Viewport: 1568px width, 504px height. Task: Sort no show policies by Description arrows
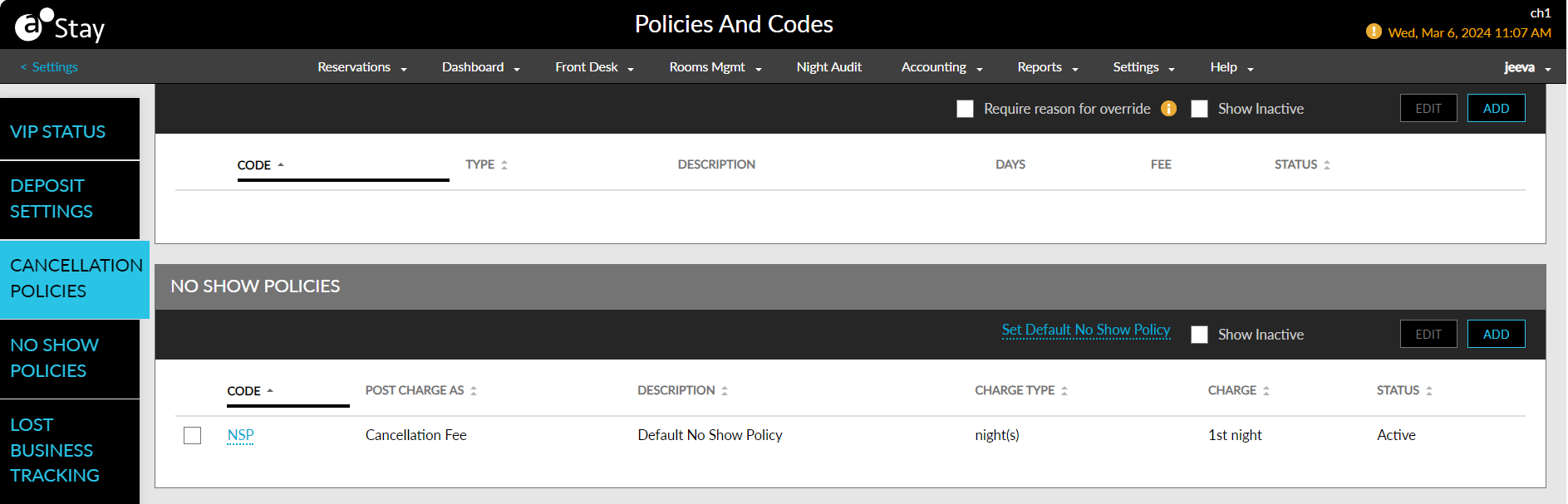(725, 390)
